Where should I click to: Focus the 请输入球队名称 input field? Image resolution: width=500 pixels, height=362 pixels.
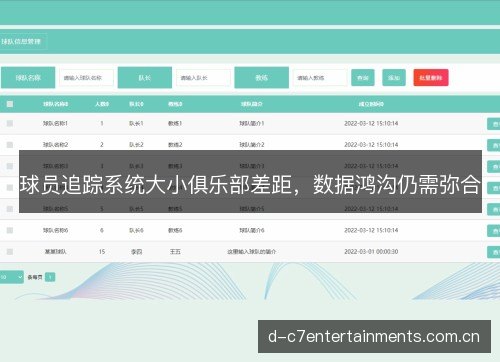coord(86,78)
